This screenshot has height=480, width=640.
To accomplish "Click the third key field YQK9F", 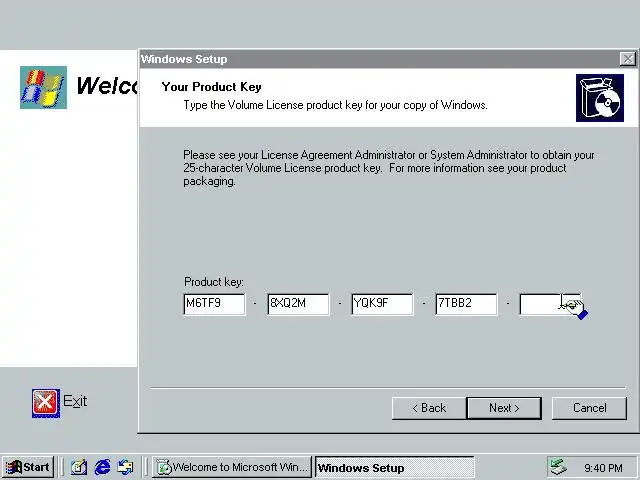I will 382,304.
